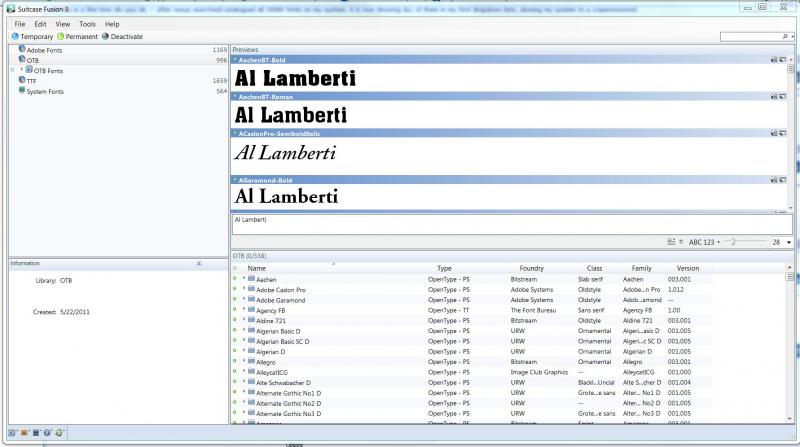Select the Adobe Garamond row name

point(281,300)
